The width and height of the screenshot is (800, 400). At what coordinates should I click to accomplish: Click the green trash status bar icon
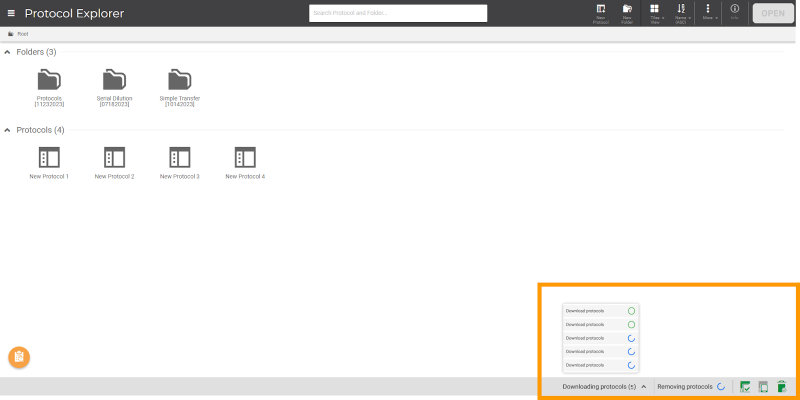(x=781, y=386)
